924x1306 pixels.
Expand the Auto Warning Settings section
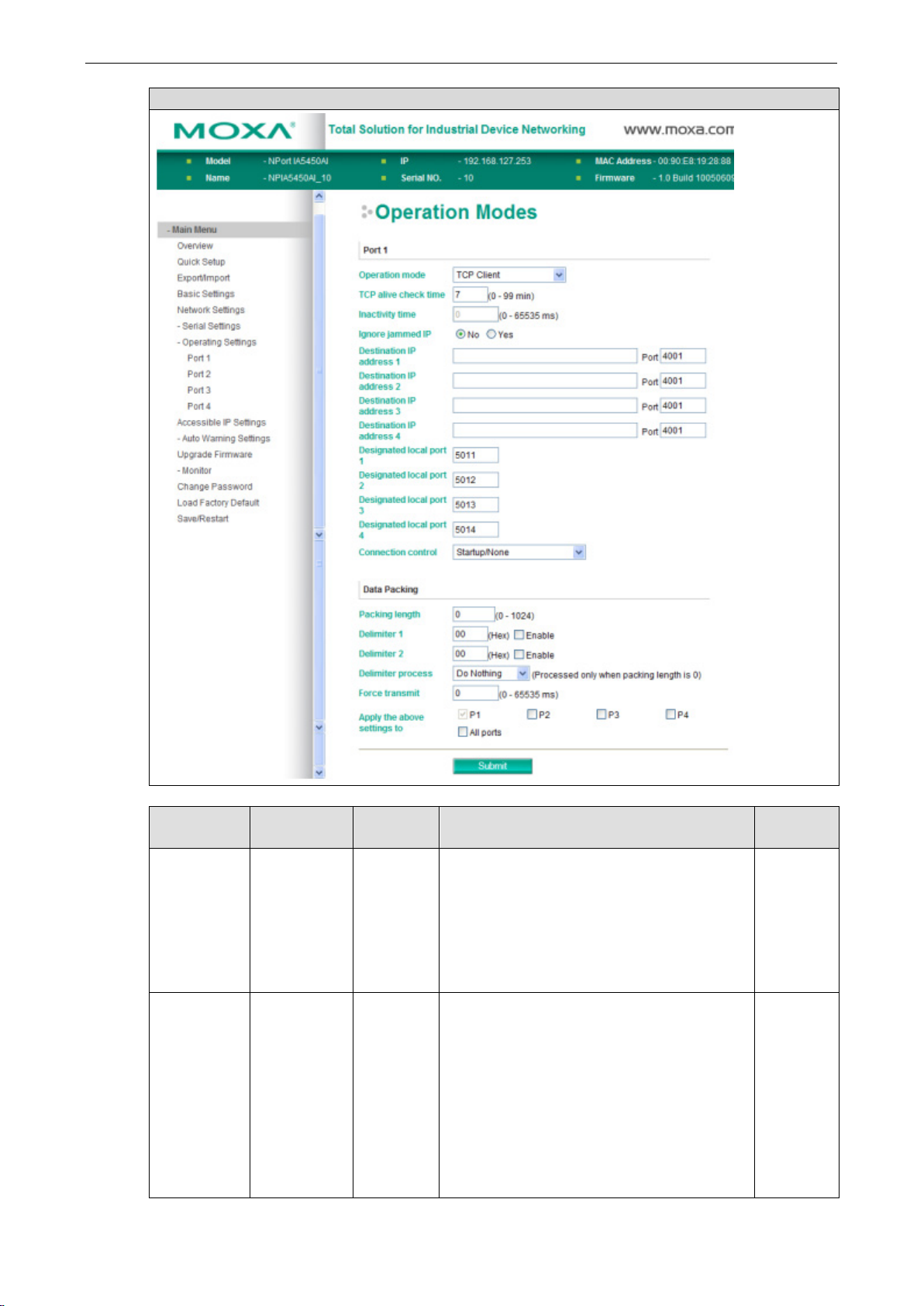[x=224, y=439]
